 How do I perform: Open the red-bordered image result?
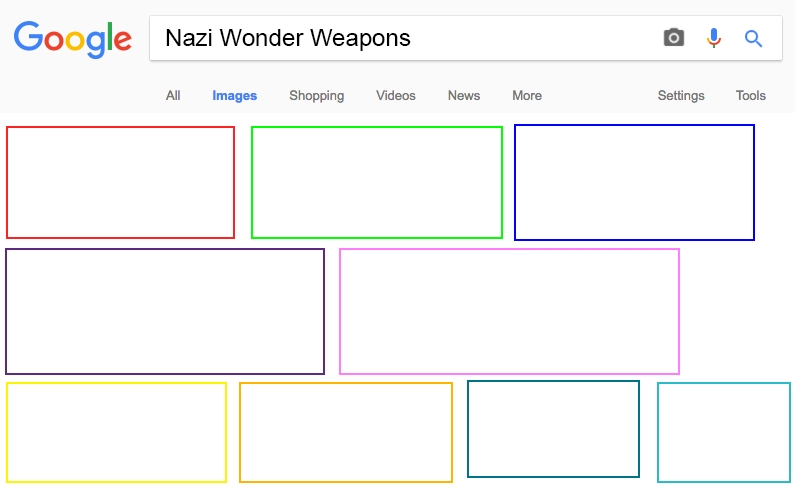[120, 182]
